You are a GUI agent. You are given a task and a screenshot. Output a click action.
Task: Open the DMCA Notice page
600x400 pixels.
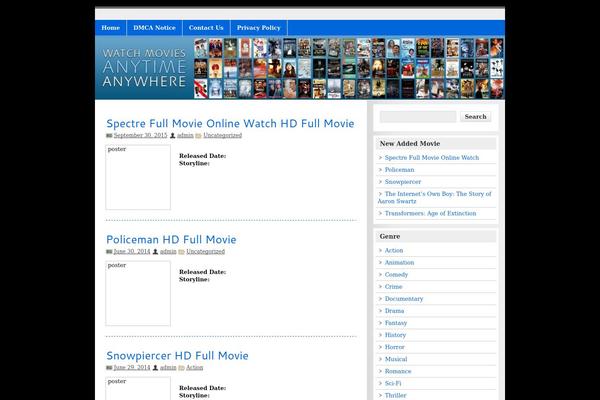click(x=154, y=28)
